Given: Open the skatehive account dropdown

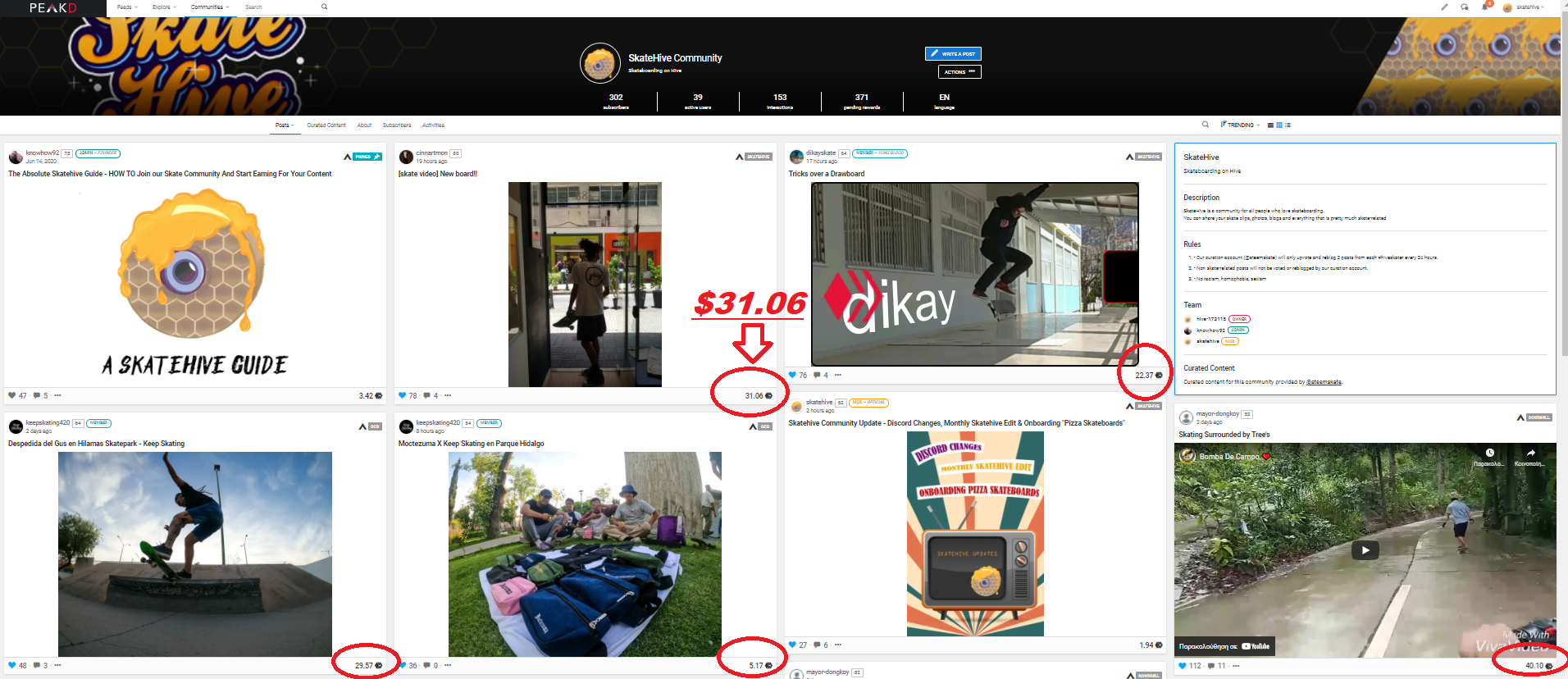Looking at the screenshot, I should tap(1524, 7).
